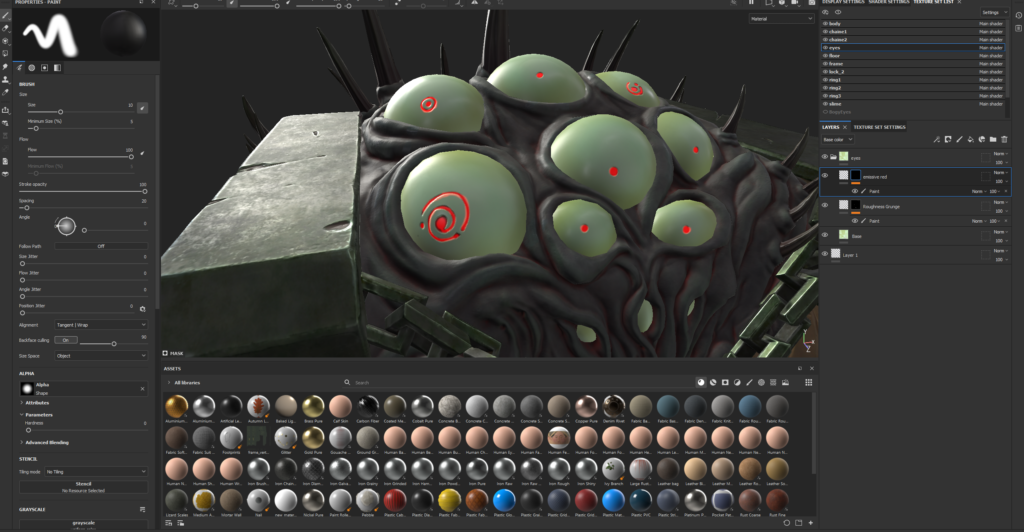Viewport: 1024px width, 532px height.
Task: Delete layer using trash icon in Layers panel
Action: click(x=1003, y=139)
